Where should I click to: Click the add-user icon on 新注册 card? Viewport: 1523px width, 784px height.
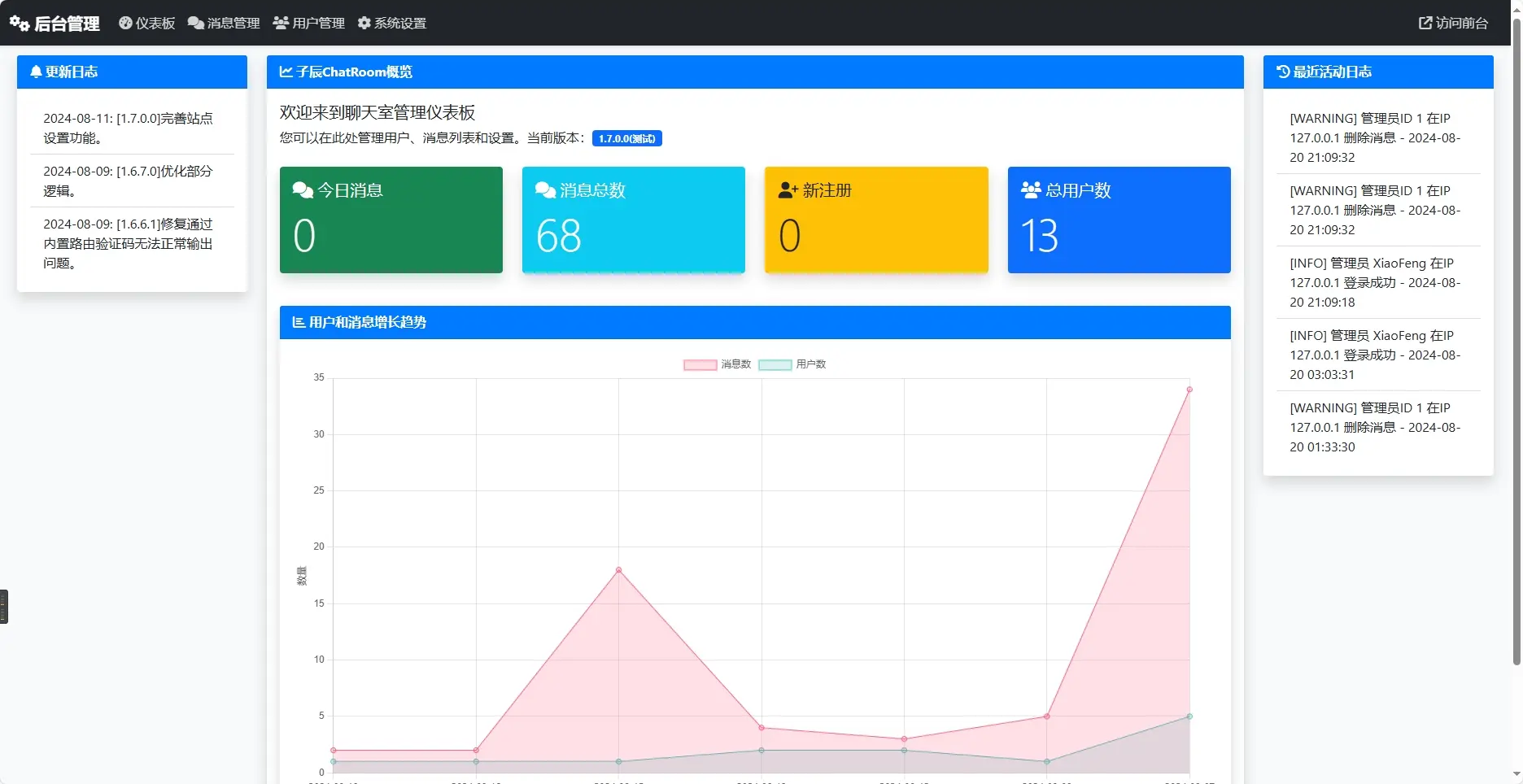(x=788, y=190)
